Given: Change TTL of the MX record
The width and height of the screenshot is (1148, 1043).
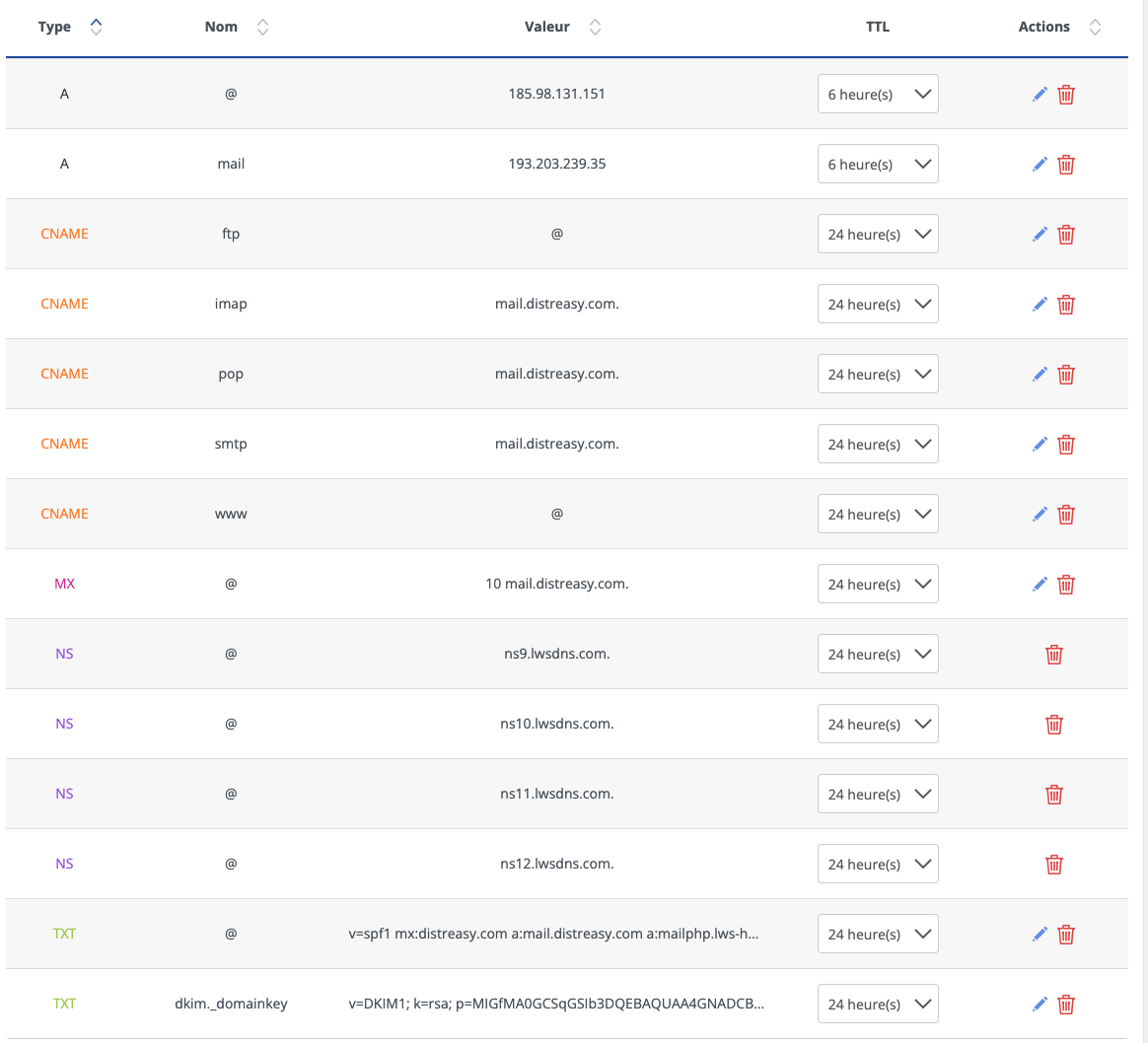Looking at the screenshot, I should point(878,585).
